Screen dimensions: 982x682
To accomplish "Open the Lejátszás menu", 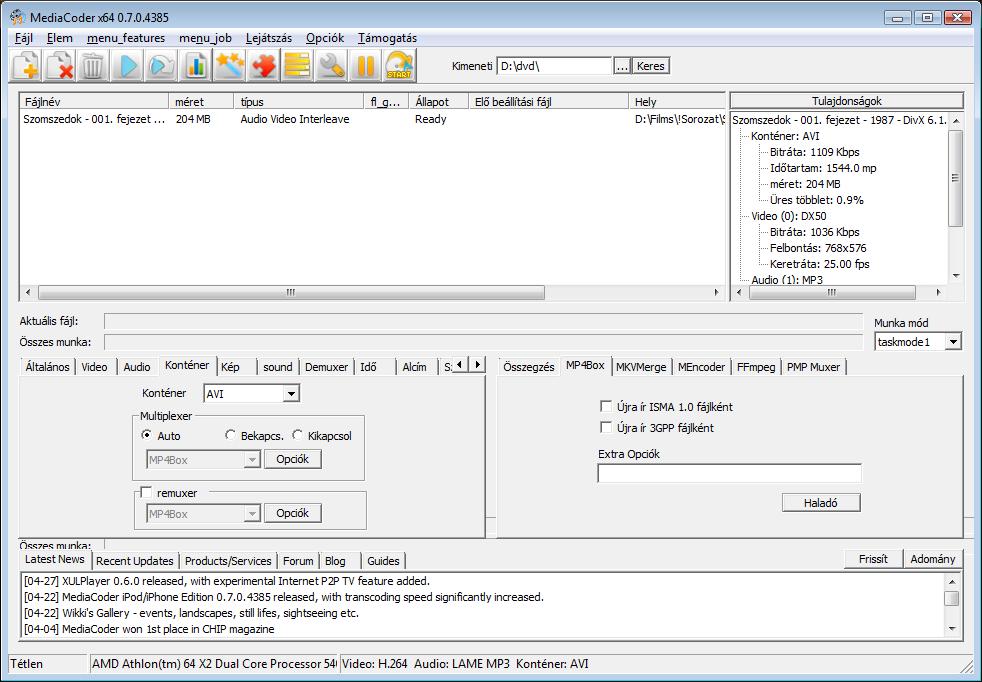I will (269, 38).
